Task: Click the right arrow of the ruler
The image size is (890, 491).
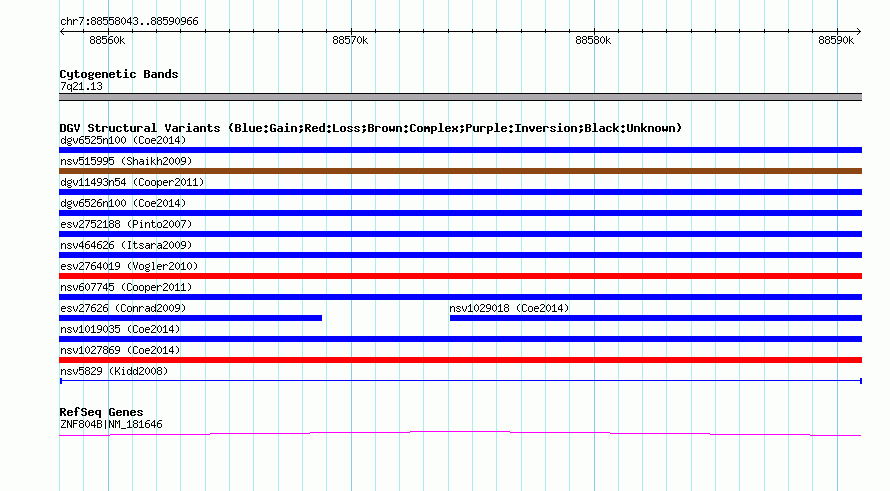Action: 859,32
